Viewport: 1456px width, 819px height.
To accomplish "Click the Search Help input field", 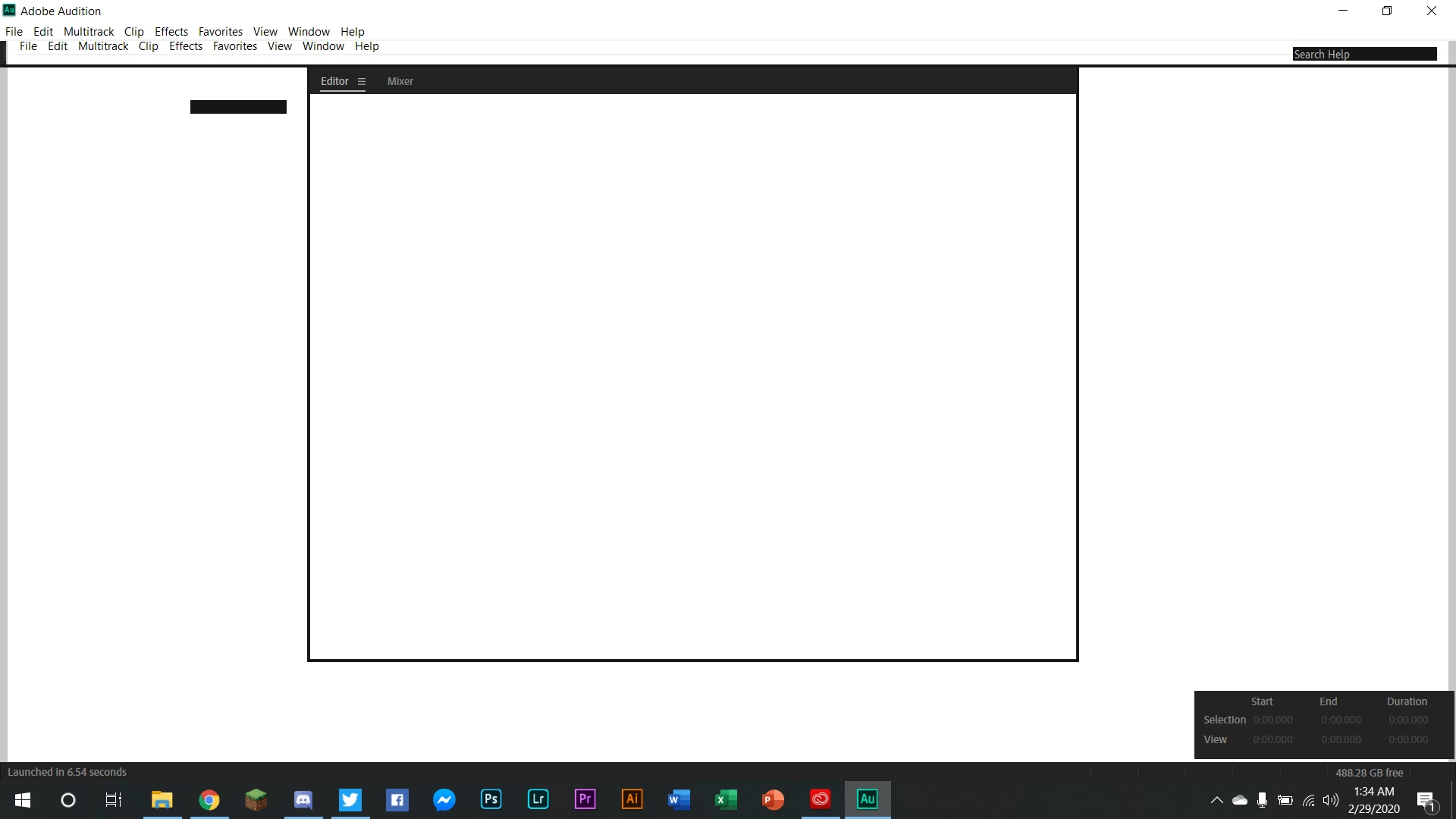I will tap(1364, 54).
